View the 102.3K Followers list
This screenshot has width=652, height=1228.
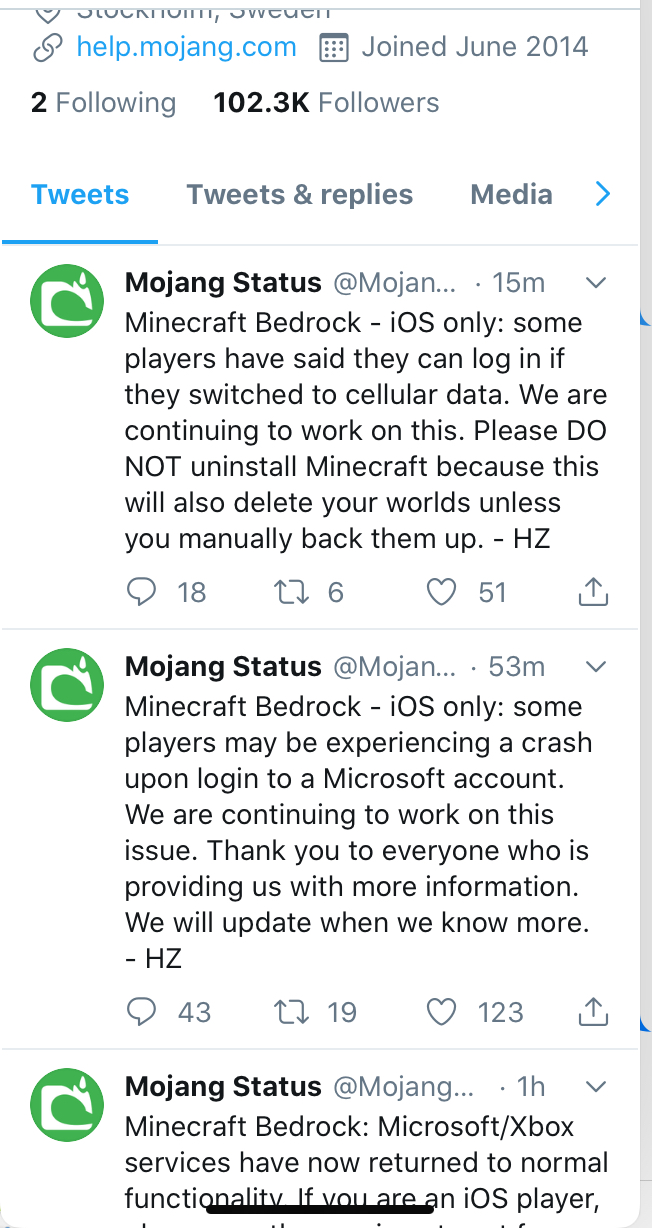326,102
